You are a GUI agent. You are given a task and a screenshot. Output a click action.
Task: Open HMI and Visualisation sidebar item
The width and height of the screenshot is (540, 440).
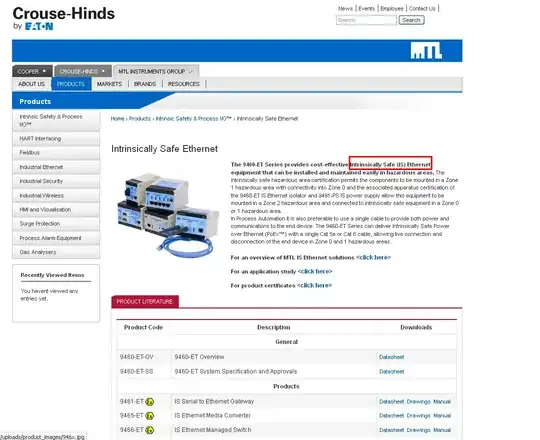[56, 210]
